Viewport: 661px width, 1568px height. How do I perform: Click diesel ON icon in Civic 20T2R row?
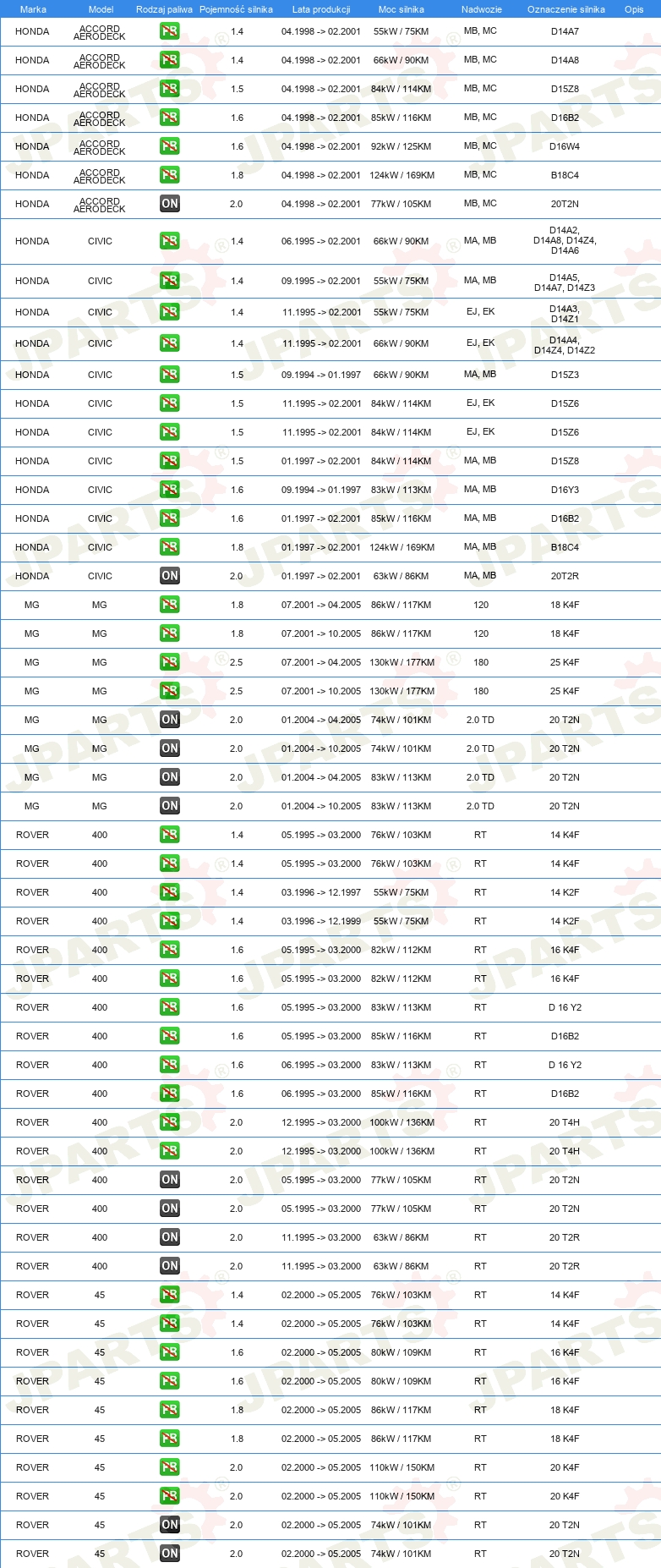[170, 576]
